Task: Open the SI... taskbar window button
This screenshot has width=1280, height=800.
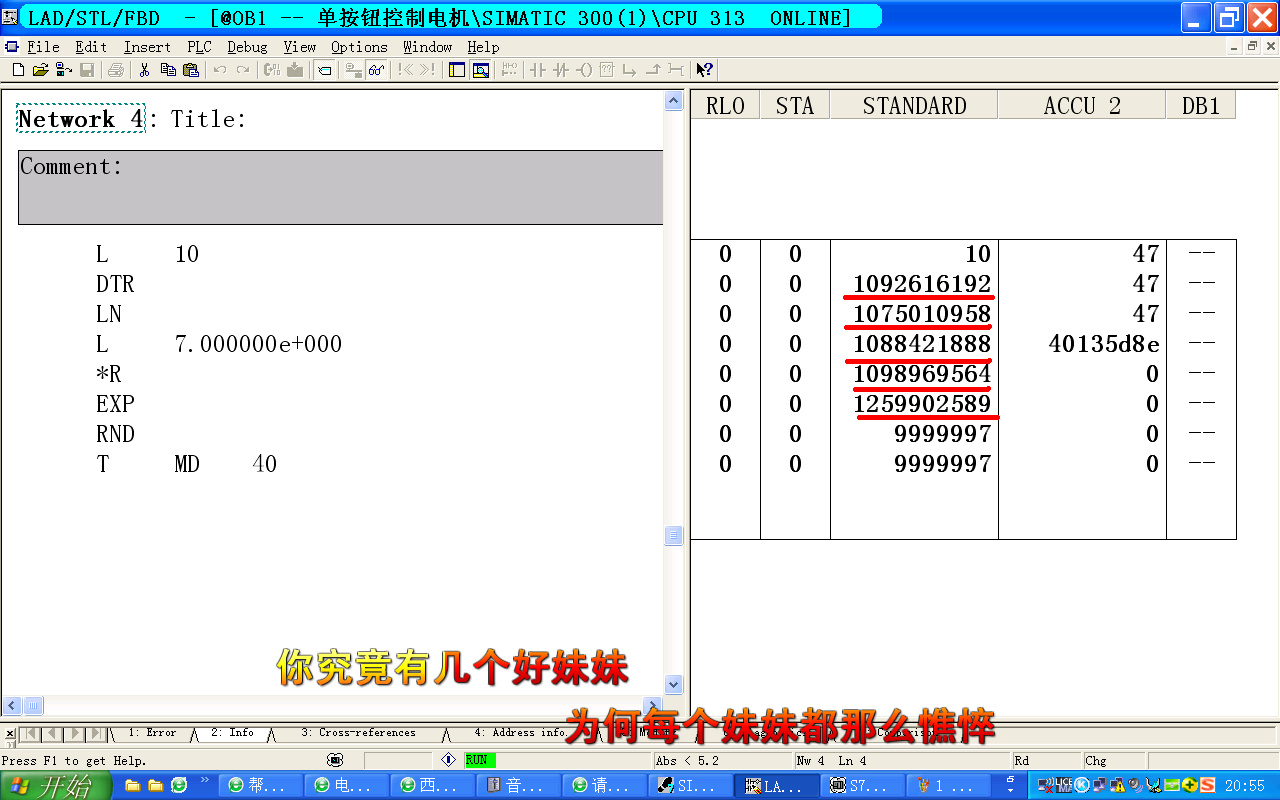Action: (691, 786)
